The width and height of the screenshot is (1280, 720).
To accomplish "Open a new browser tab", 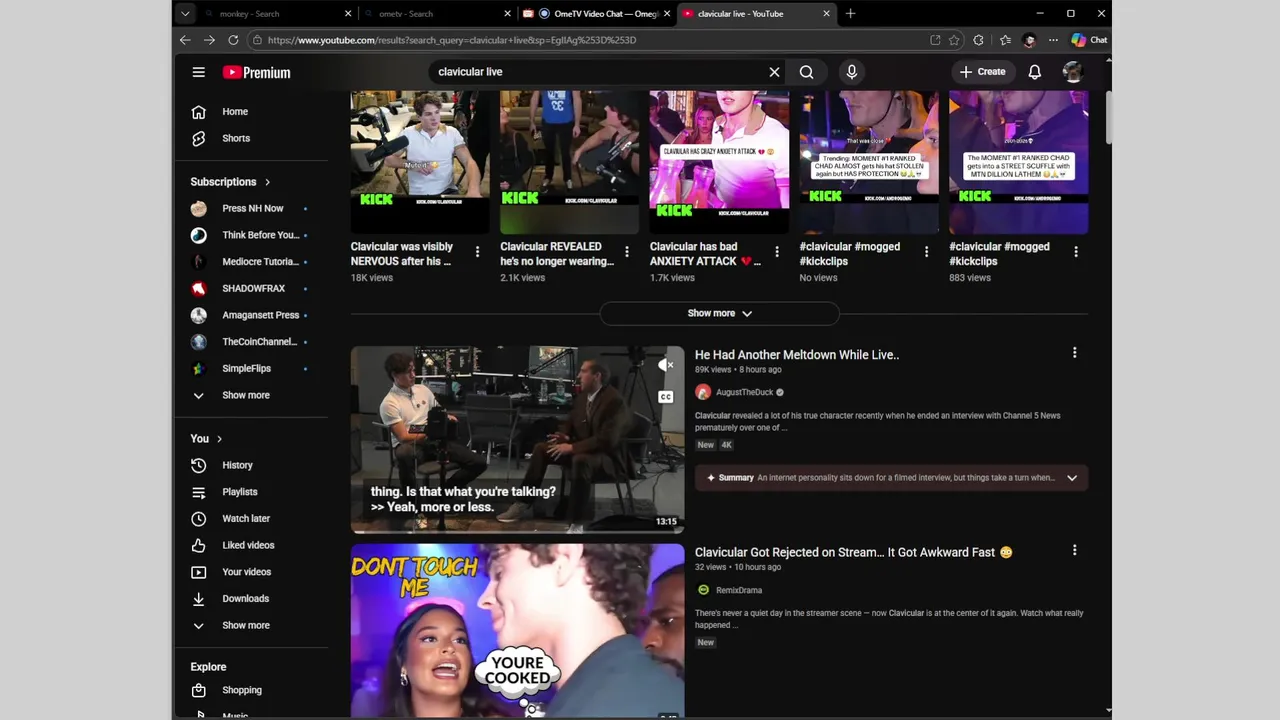I will pos(850,14).
